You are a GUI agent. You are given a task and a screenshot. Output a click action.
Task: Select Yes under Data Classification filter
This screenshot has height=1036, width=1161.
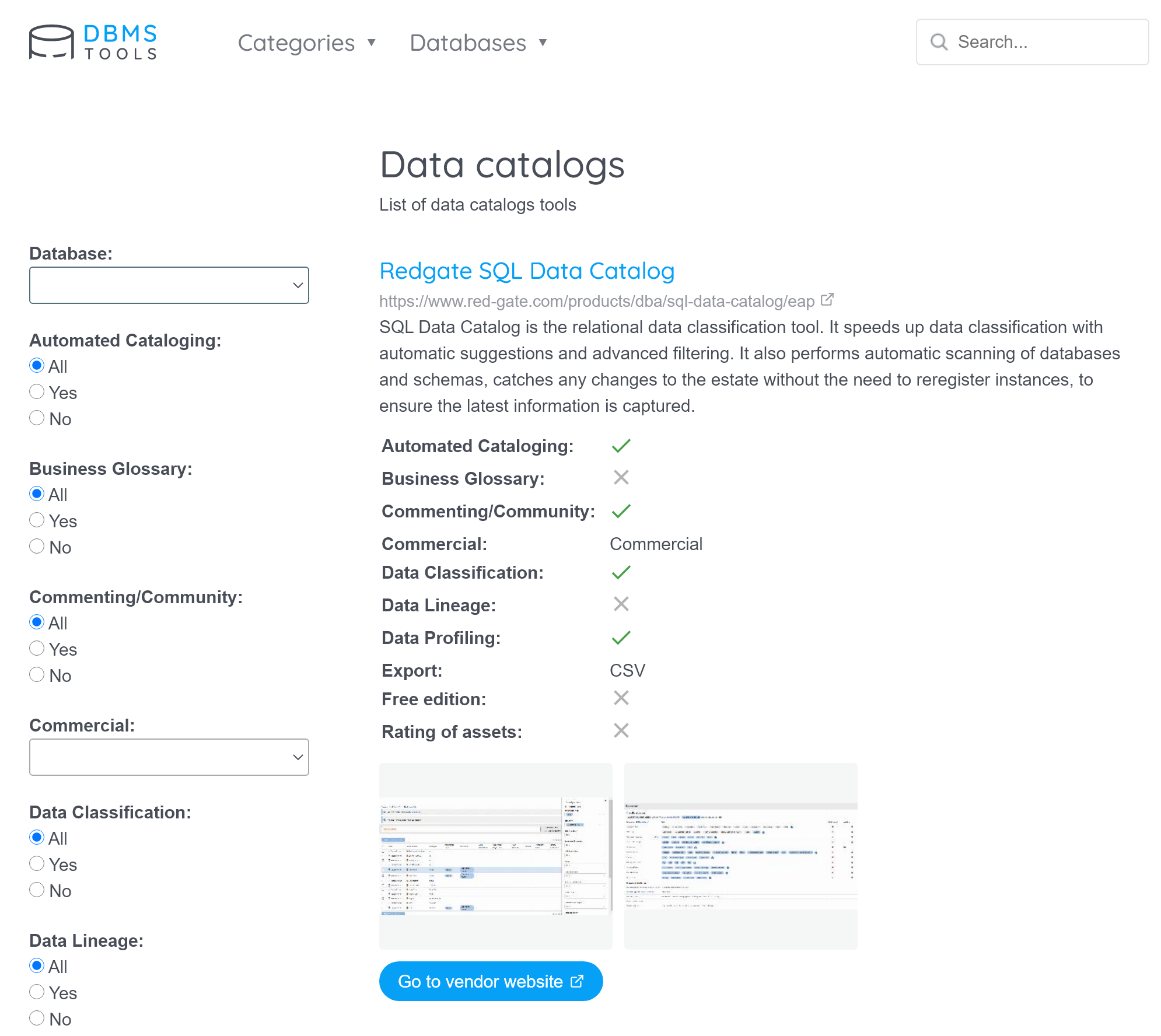(x=37, y=864)
